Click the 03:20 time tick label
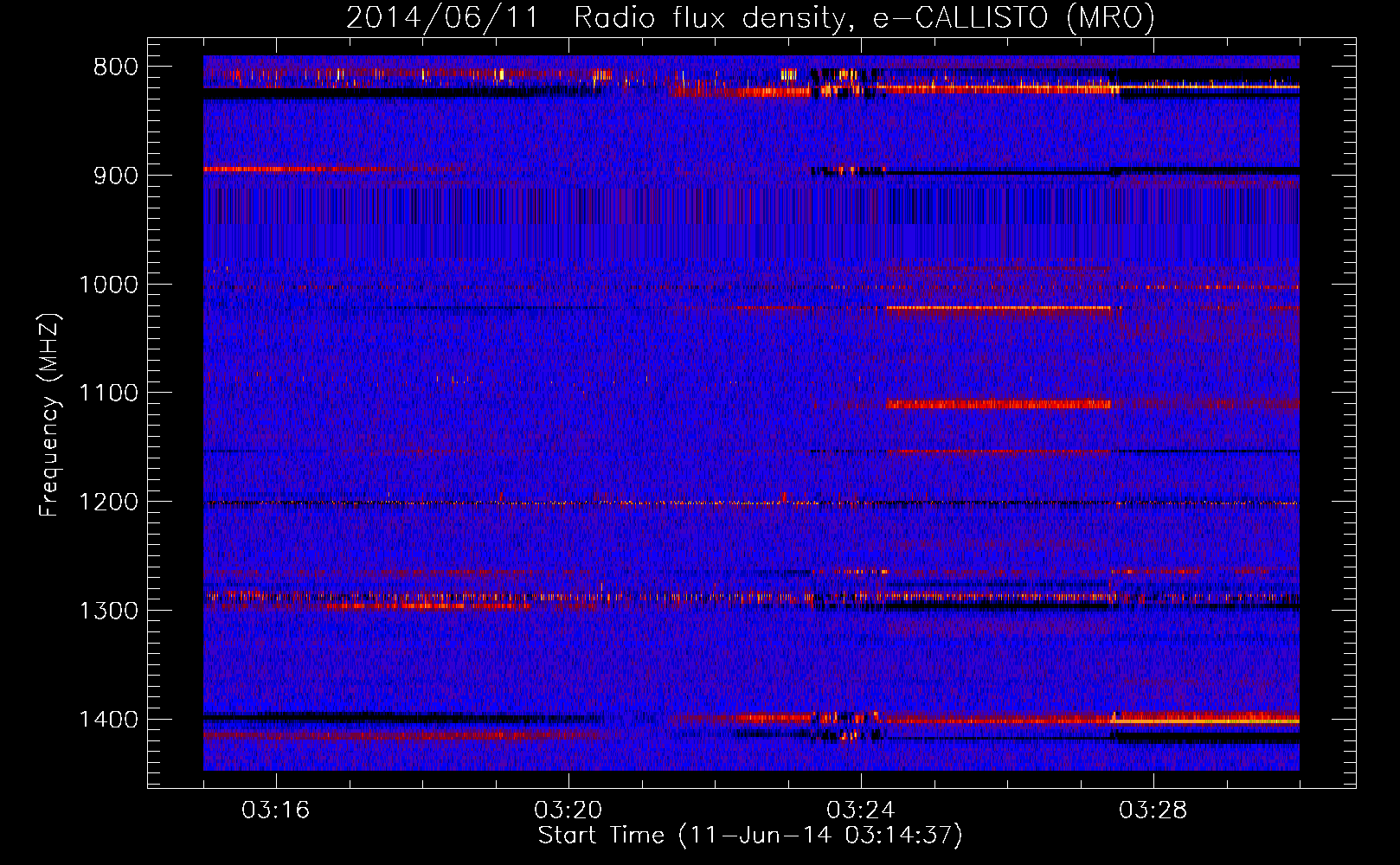 click(x=568, y=811)
